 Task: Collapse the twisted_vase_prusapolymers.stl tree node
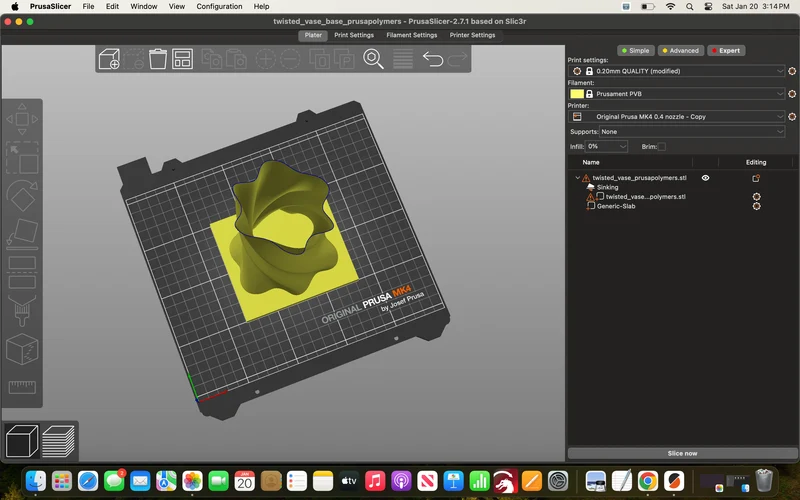pyautogui.click(x=578, y=178)
